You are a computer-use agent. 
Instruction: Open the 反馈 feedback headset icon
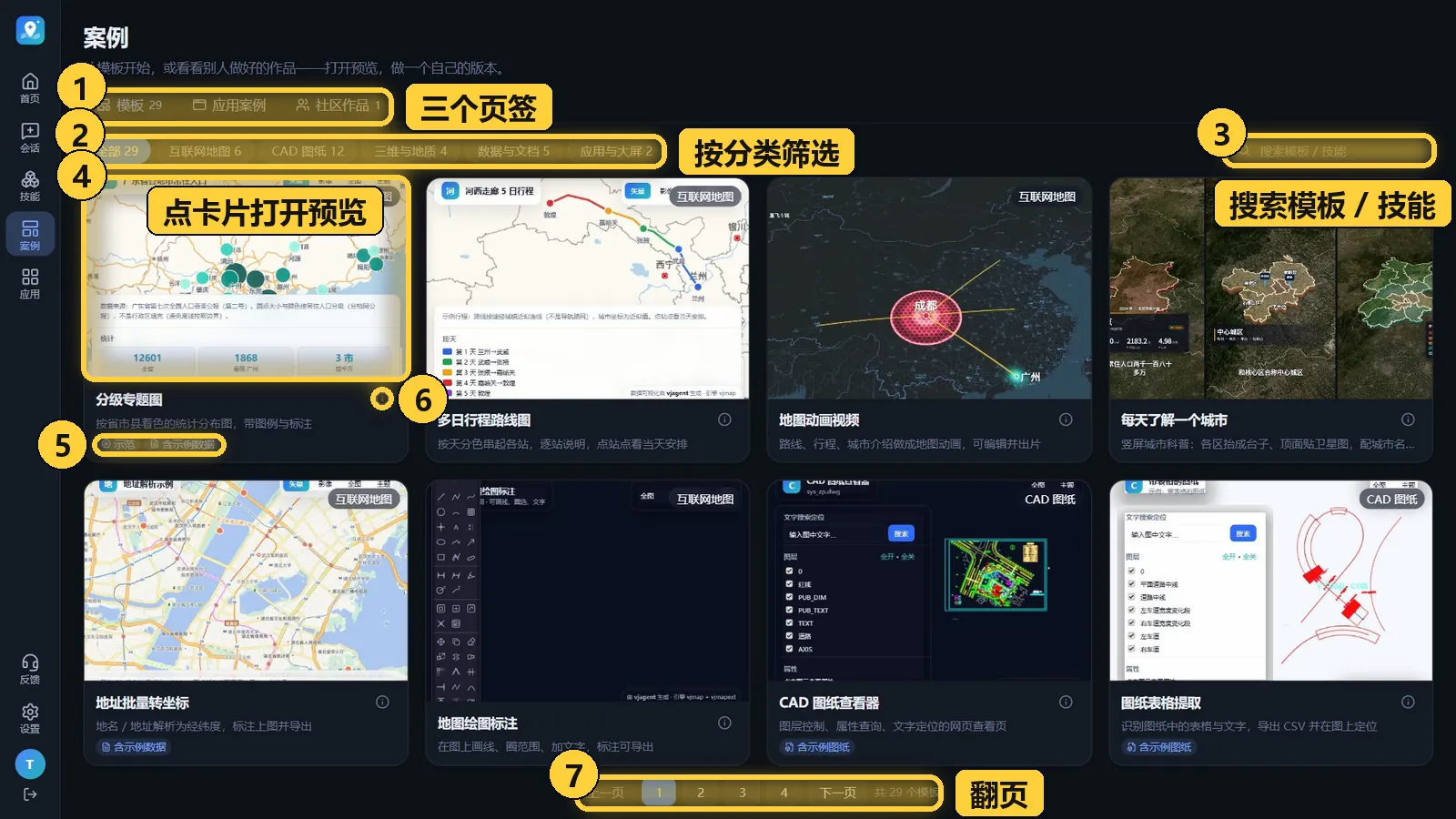point(30,669)
